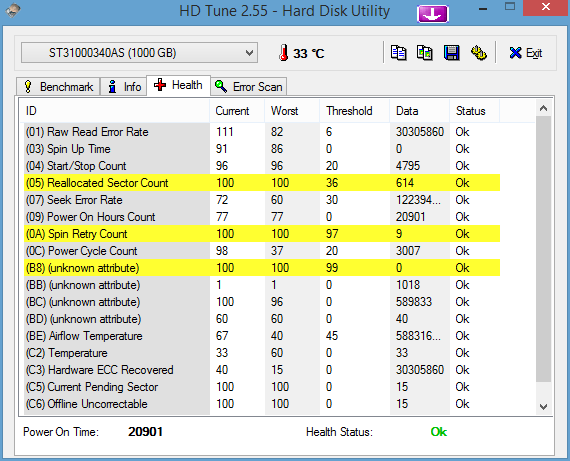
Task: Click Data value 4795 for Start/Stop Count
Action: point(408,166)
